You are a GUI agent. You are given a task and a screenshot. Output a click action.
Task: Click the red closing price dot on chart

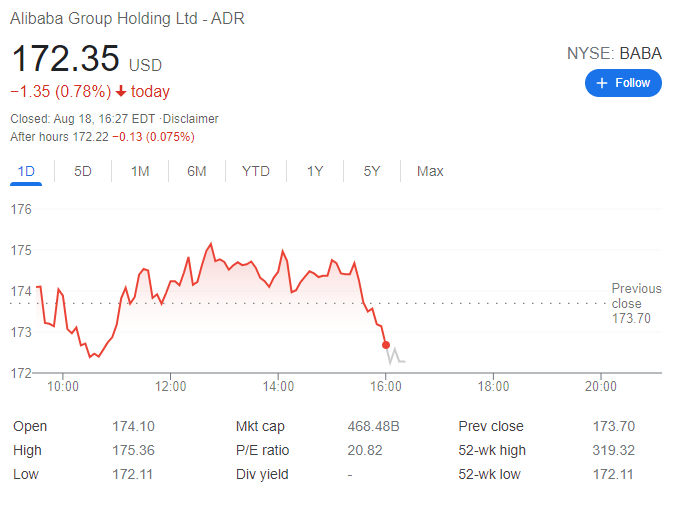tap(387, 344)
